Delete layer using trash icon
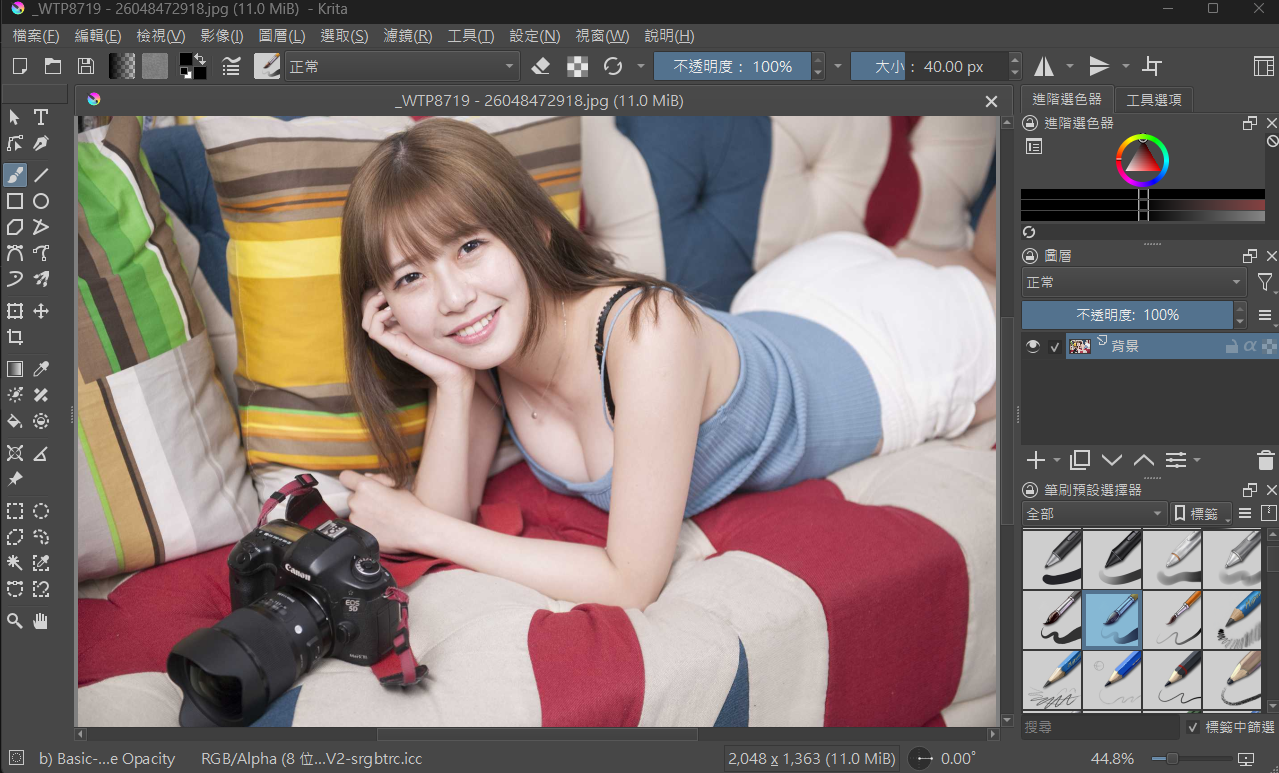Screen dimensions: 1279x773 [x=1265, y=460]
